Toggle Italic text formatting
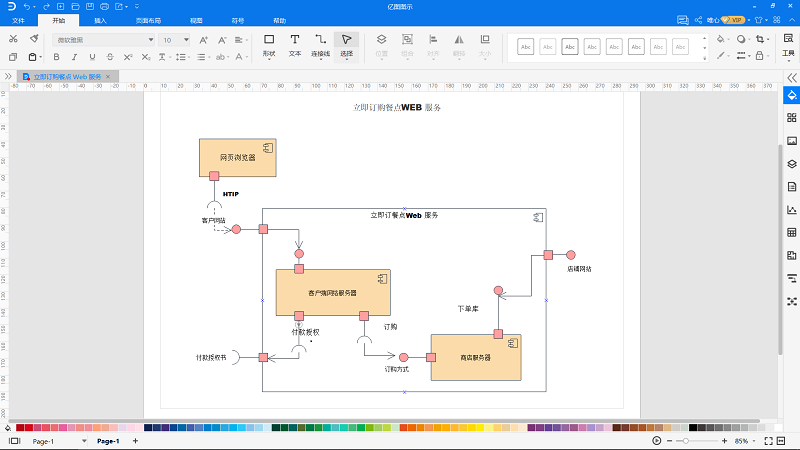This screenshot has height=450, width=800. click(74, 57)
